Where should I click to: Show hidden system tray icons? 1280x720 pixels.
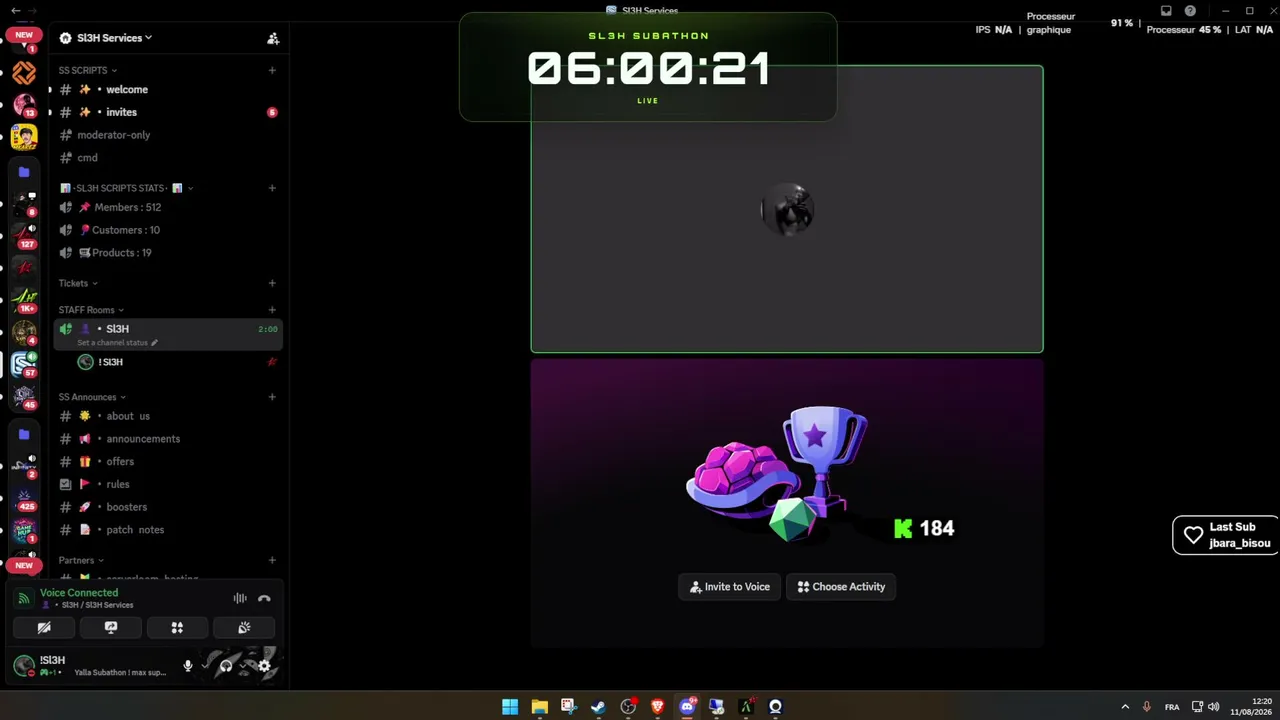pos(1125,707)
